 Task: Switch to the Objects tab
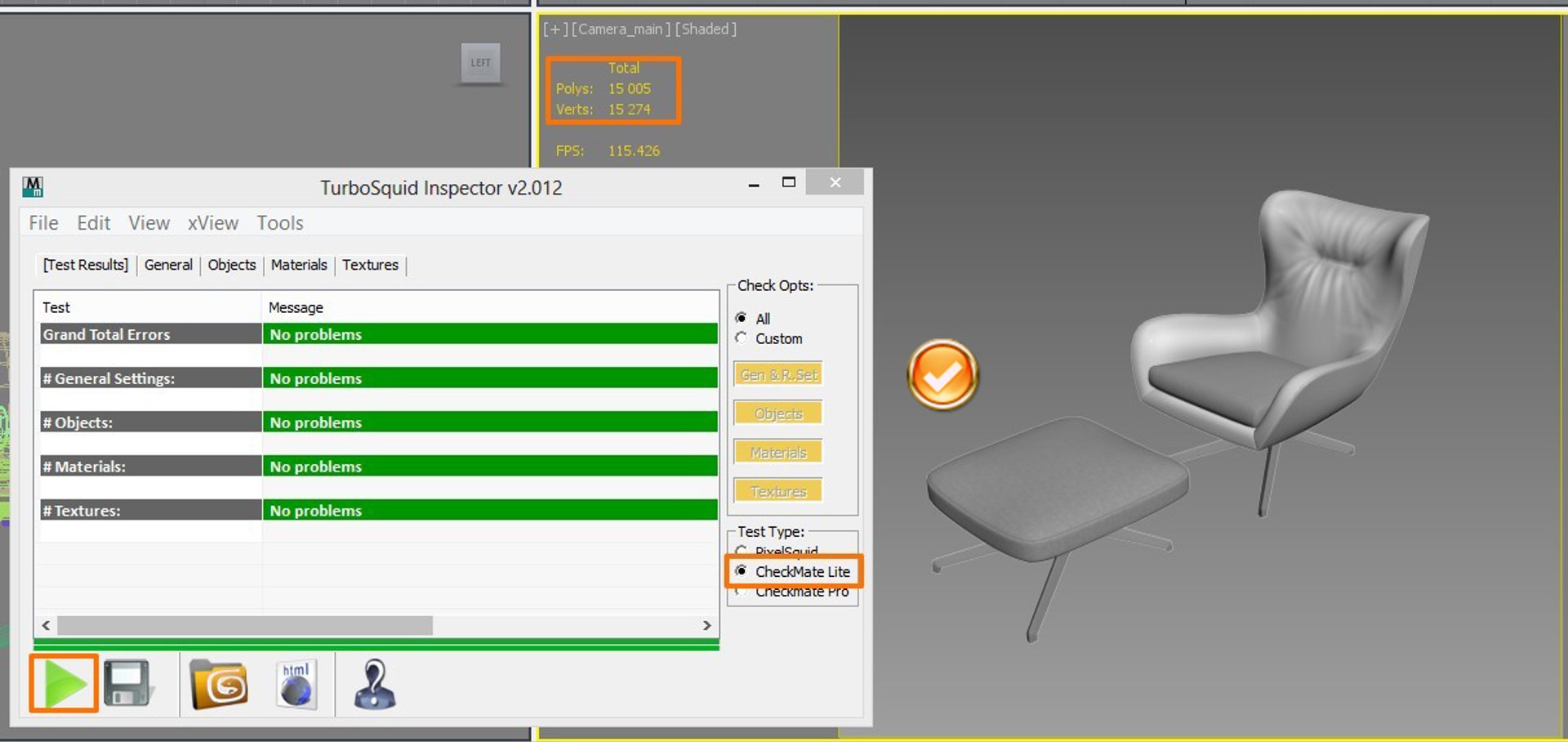pyautogui.click(x=232, y=265)
